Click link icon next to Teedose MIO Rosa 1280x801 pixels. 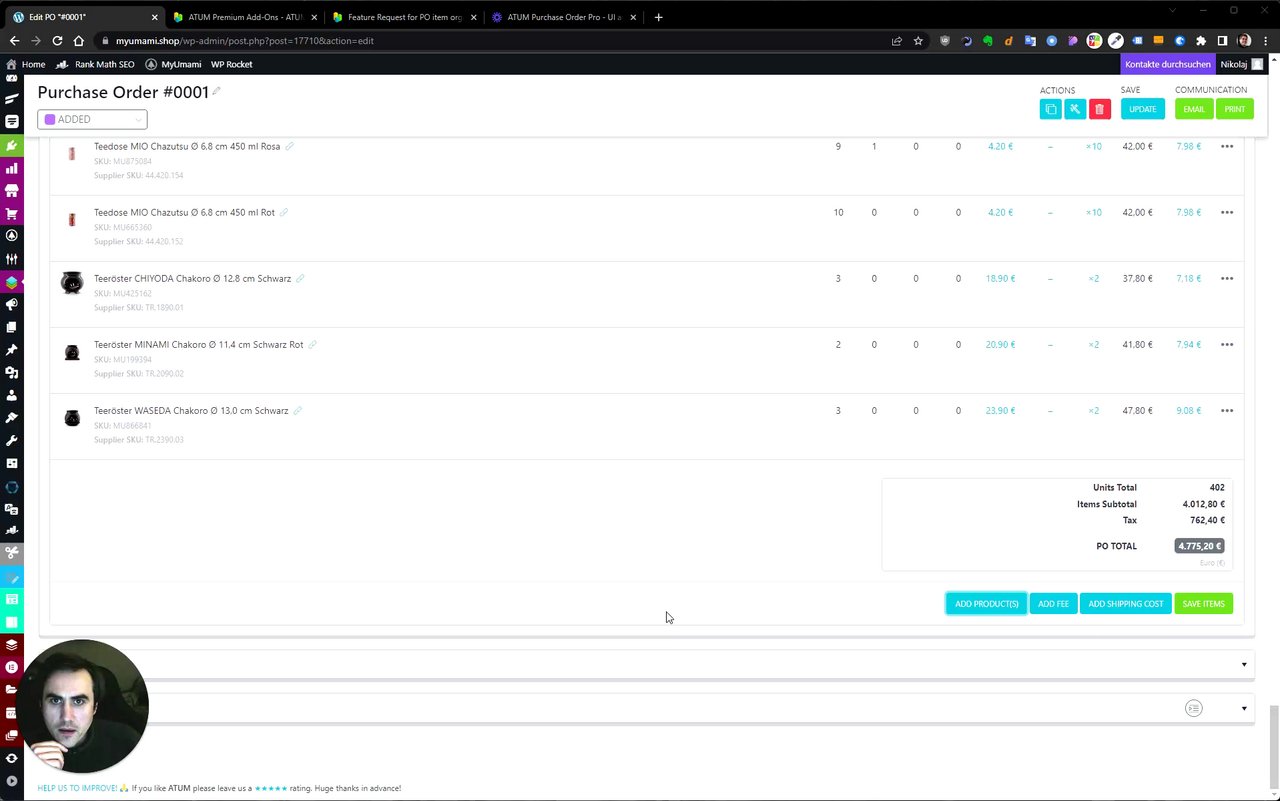(x=290, y=146)
